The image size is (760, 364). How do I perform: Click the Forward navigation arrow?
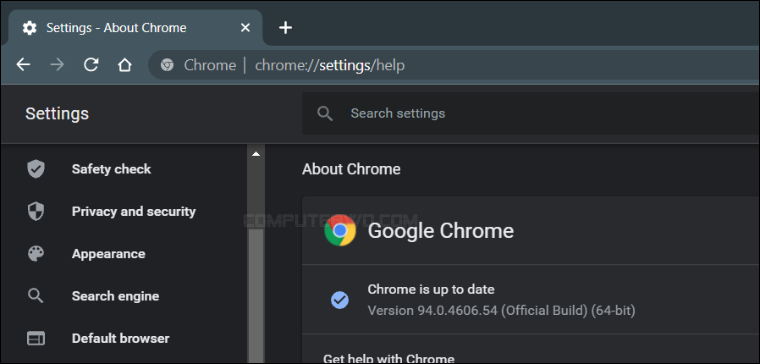[57, 64]
